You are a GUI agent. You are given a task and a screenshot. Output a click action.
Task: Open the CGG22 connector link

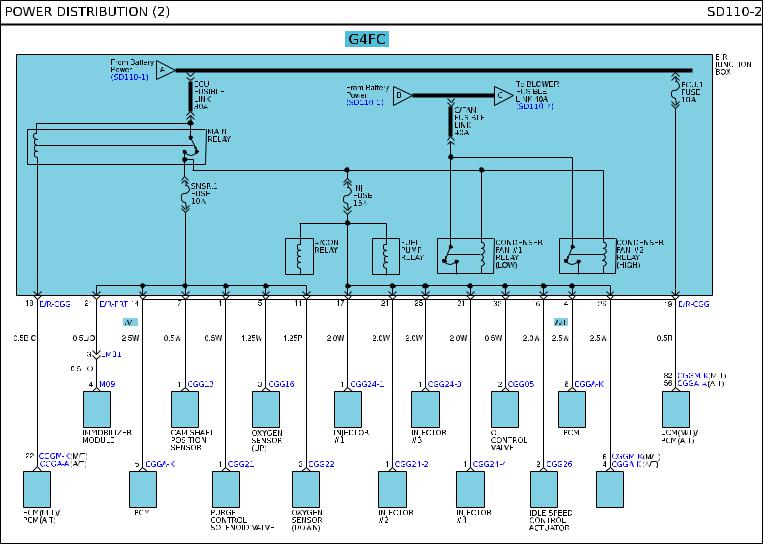coord(321,464)
